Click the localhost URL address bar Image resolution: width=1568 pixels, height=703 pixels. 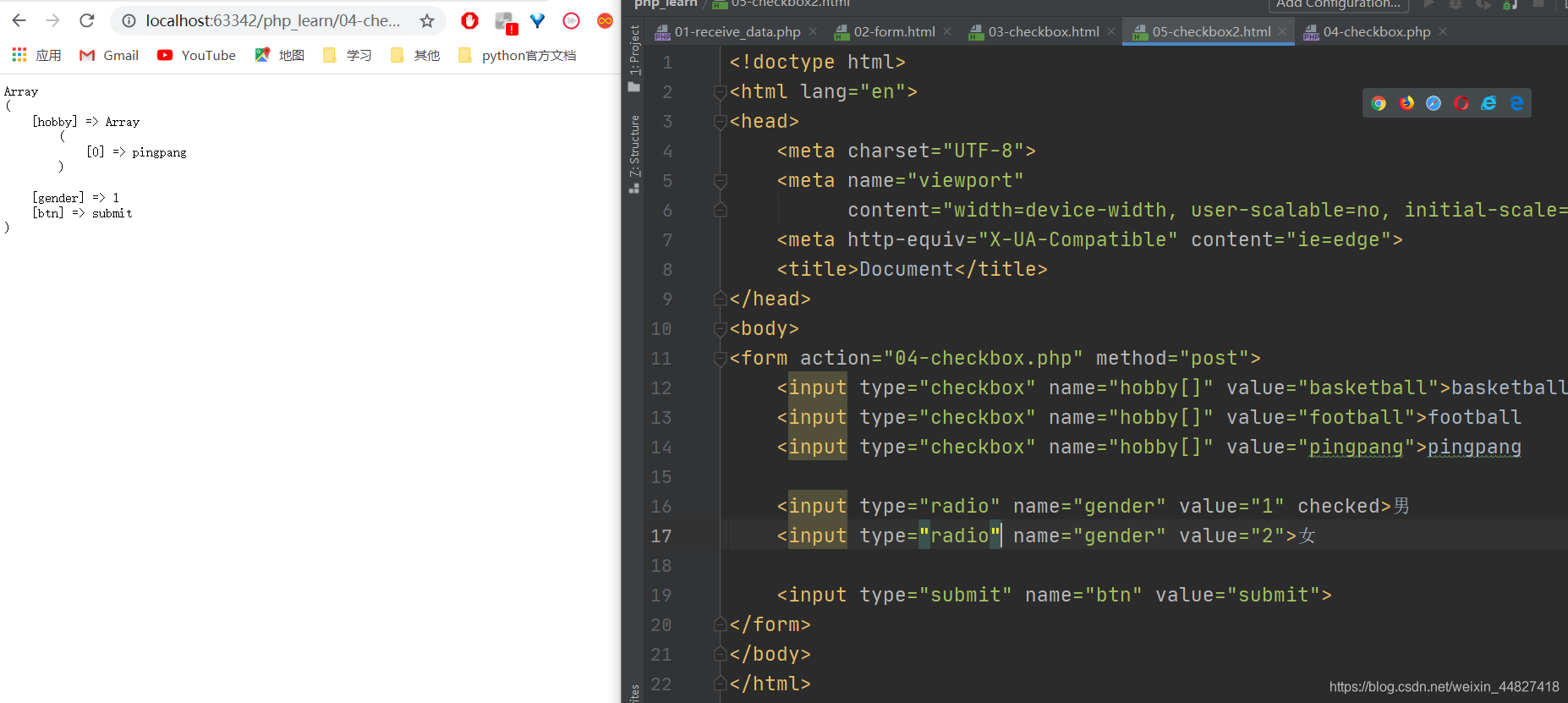point(272,20)
